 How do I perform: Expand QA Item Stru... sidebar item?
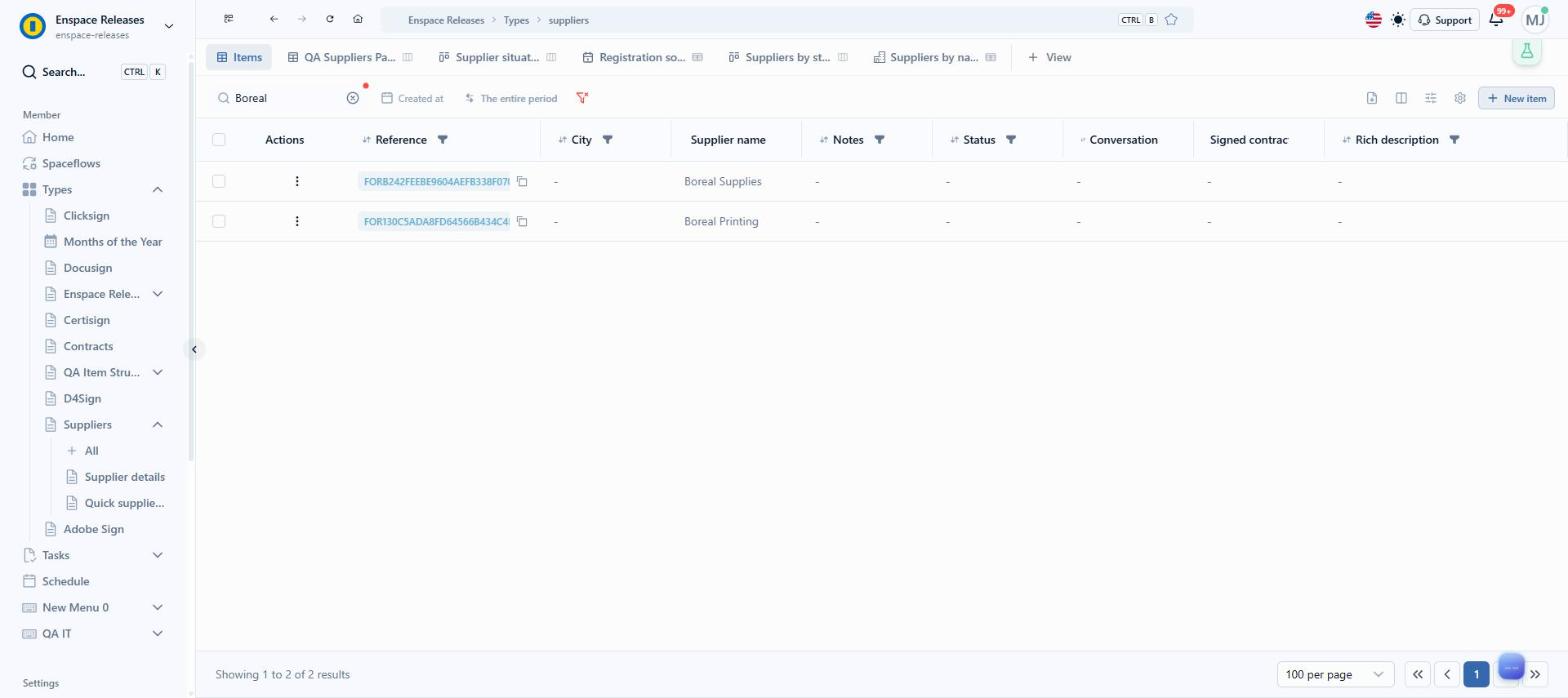157,372
